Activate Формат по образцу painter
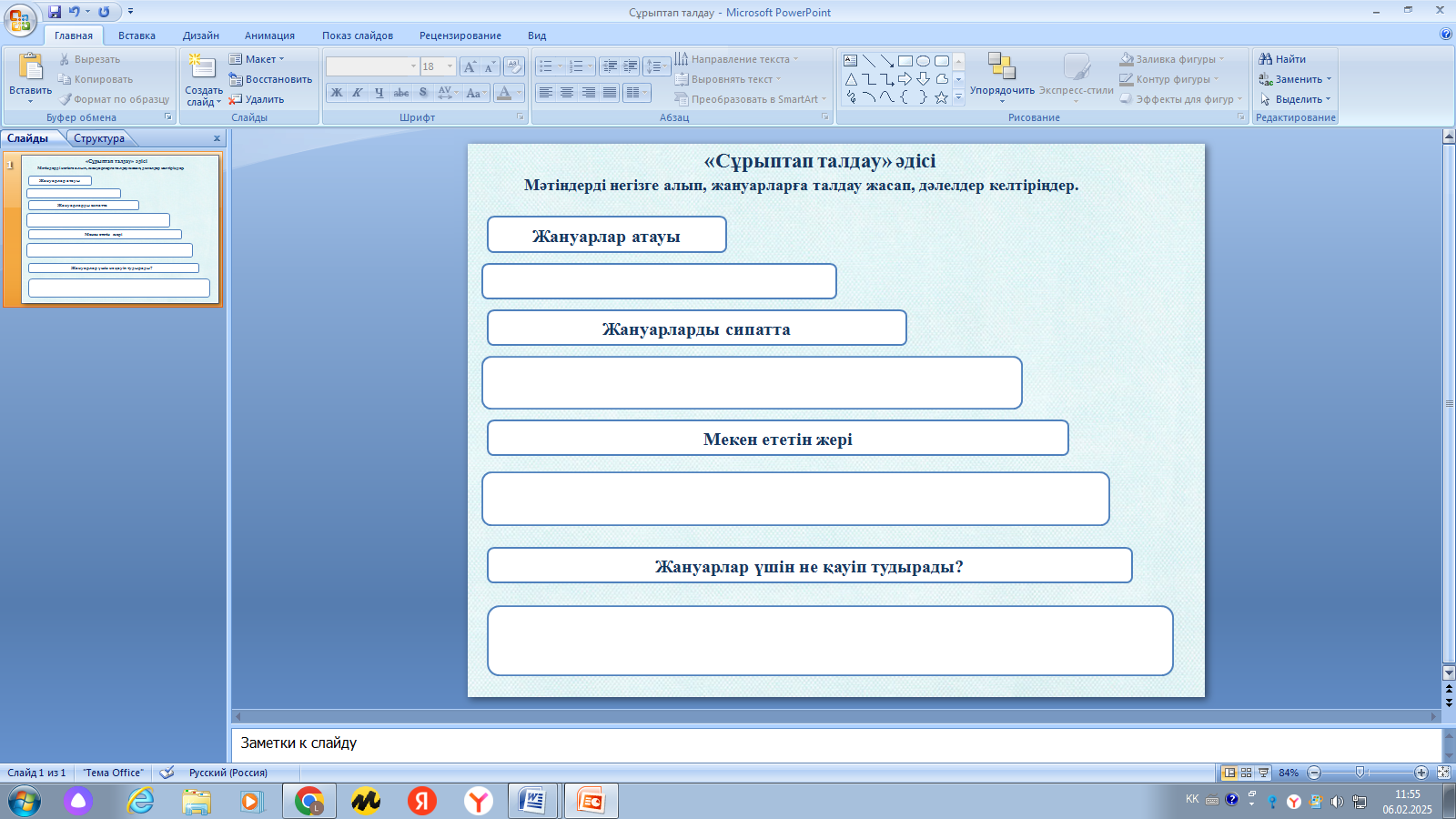 pyautogui.click(x=114, y=99)
